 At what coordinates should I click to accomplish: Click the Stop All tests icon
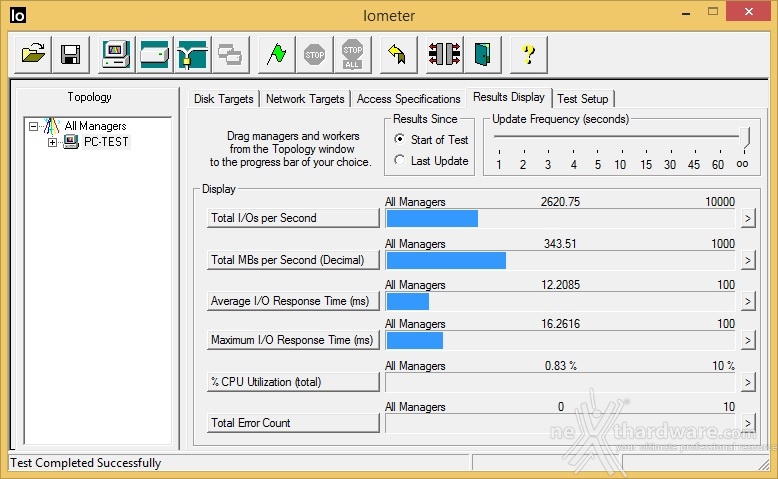point(352,54)
